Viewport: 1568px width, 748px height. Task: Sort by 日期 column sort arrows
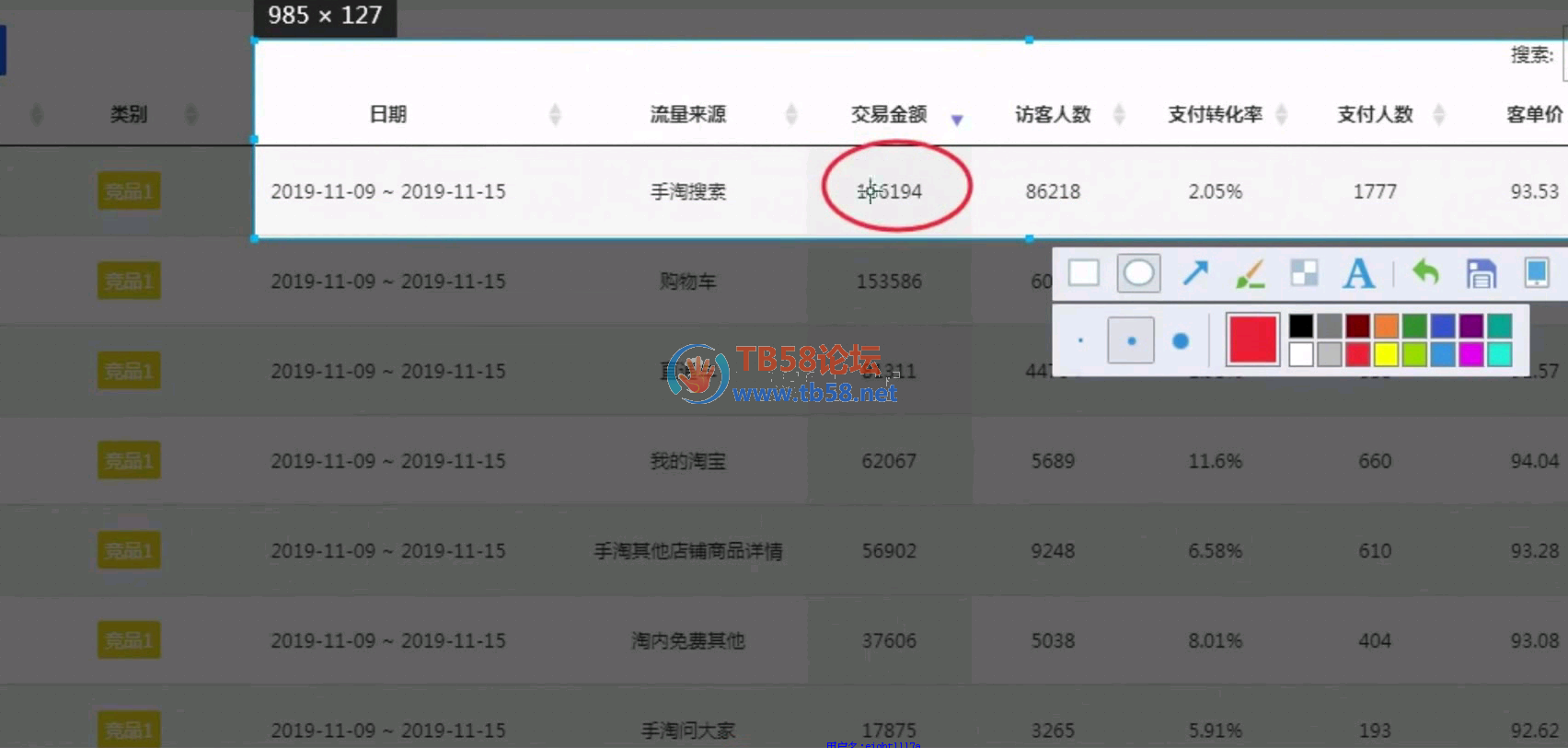pyautogui.click(x=555, y=114)
